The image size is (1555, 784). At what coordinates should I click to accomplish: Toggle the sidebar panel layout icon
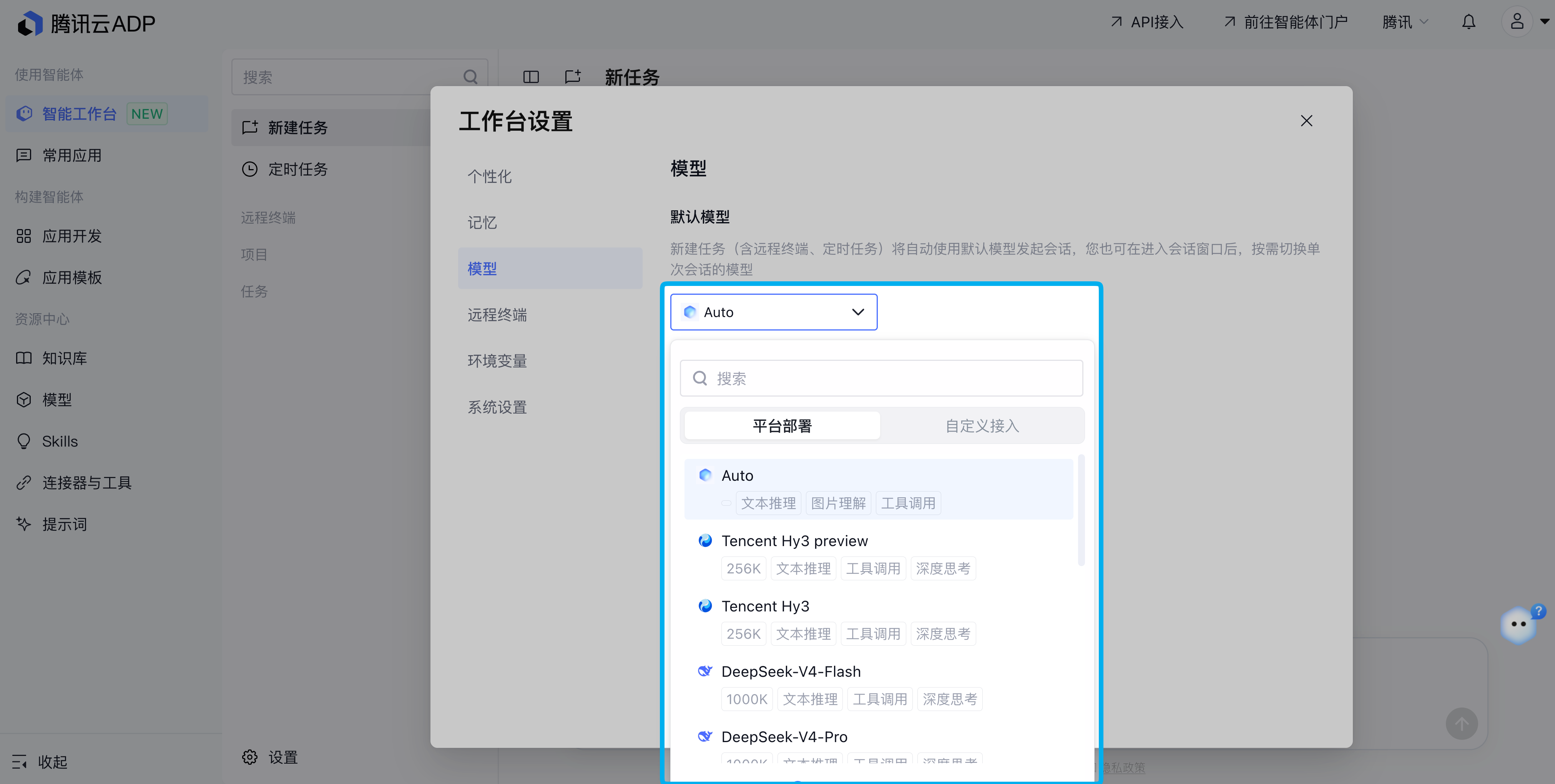(x=531, y=76)
